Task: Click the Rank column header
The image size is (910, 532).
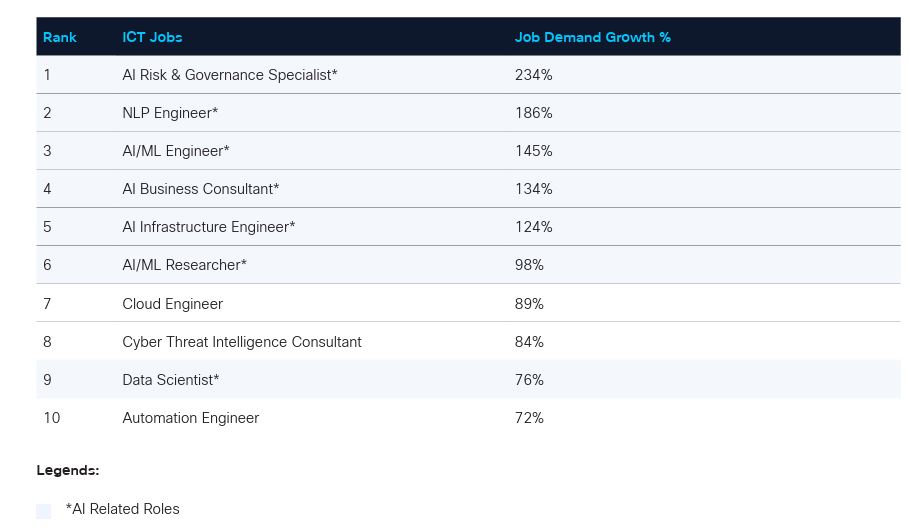Action: [60, 37]
